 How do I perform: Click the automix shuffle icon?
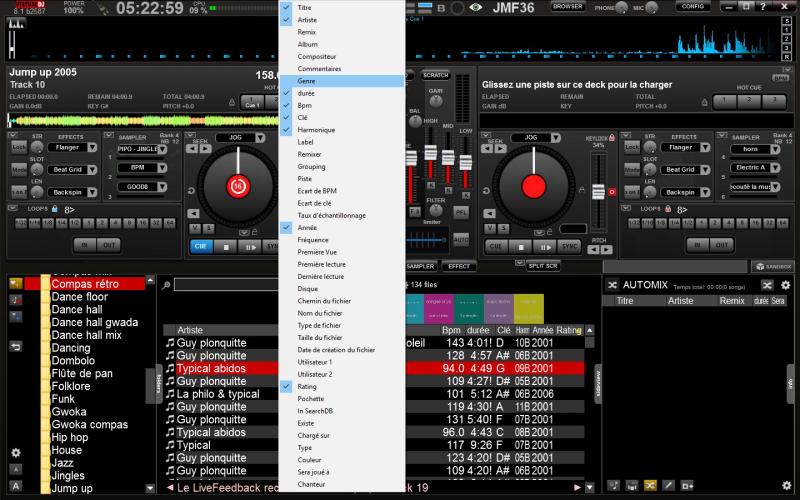[x=613, y=285]
